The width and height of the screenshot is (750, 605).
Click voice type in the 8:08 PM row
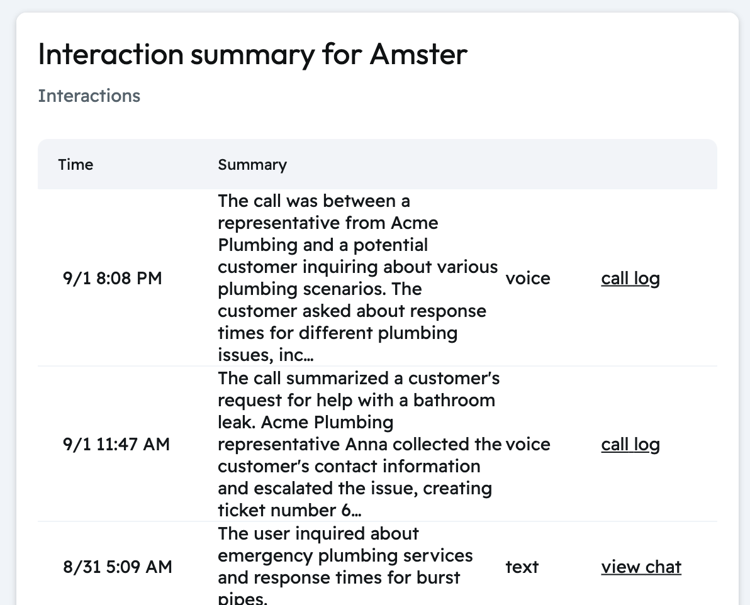(528, 278)
